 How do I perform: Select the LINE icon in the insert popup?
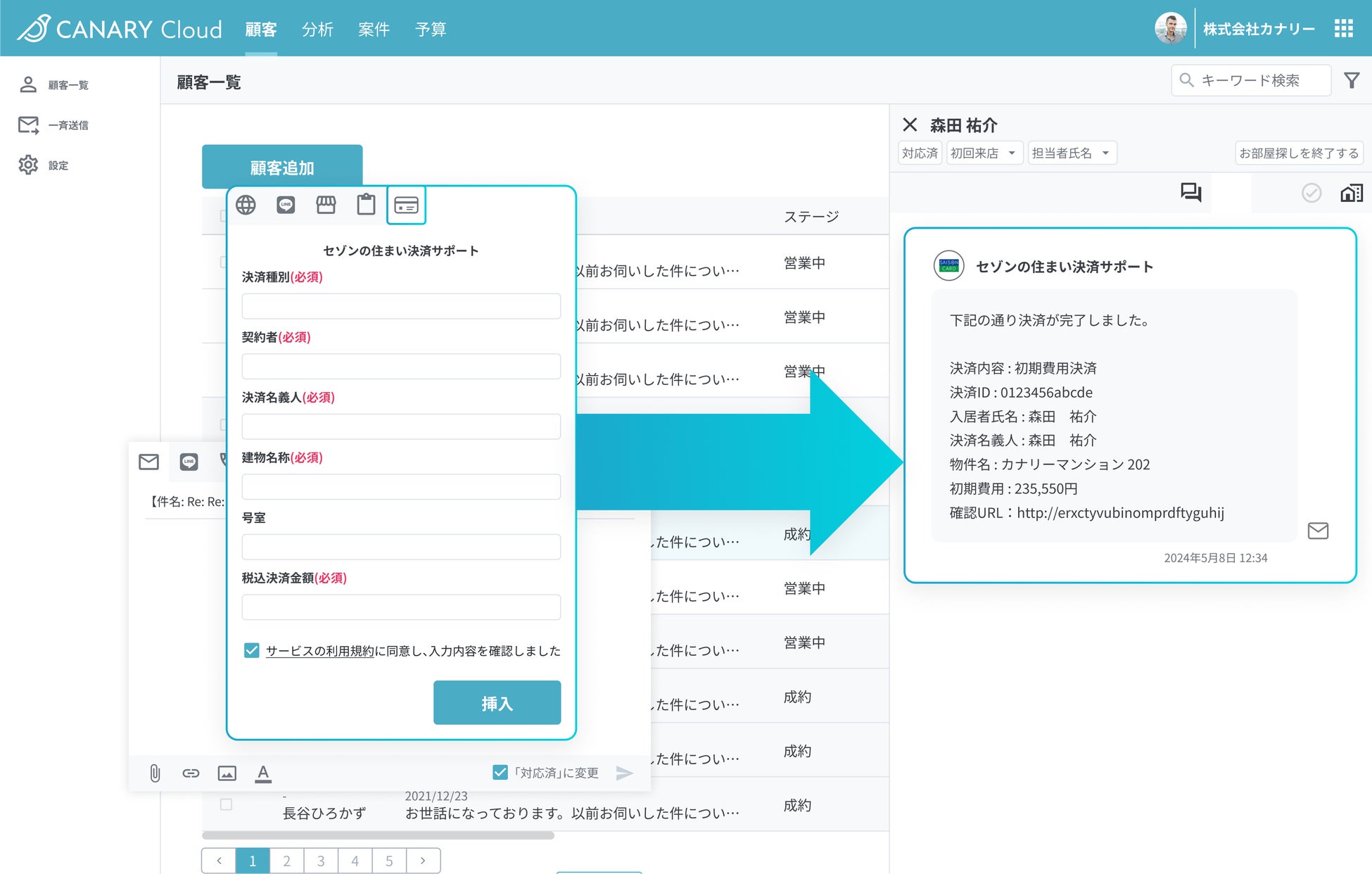286,205
